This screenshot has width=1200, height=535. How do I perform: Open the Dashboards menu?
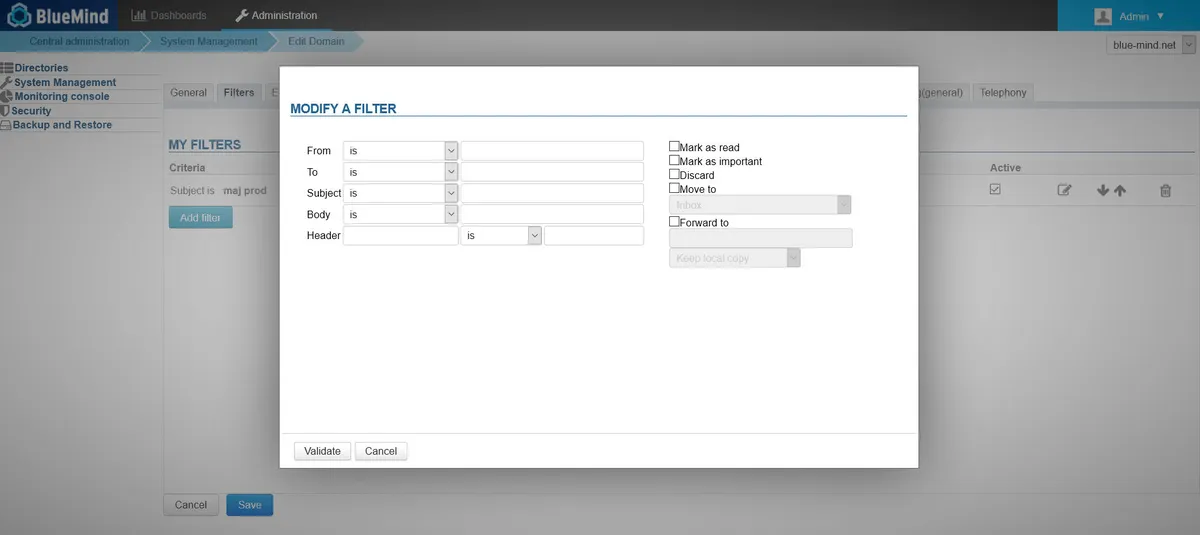[x=169, y=15]
